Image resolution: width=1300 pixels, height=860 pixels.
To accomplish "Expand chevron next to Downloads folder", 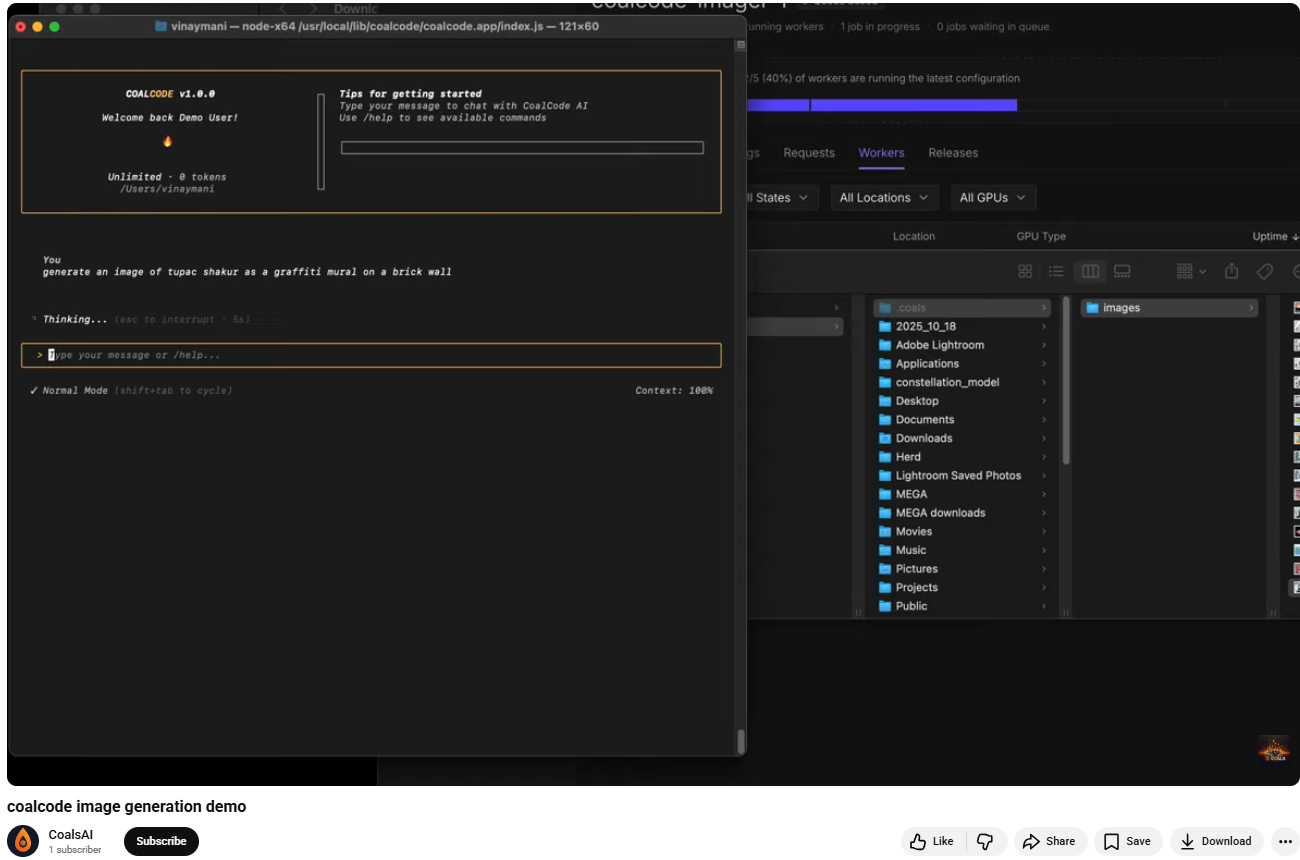I will (x=1044, y=438).
